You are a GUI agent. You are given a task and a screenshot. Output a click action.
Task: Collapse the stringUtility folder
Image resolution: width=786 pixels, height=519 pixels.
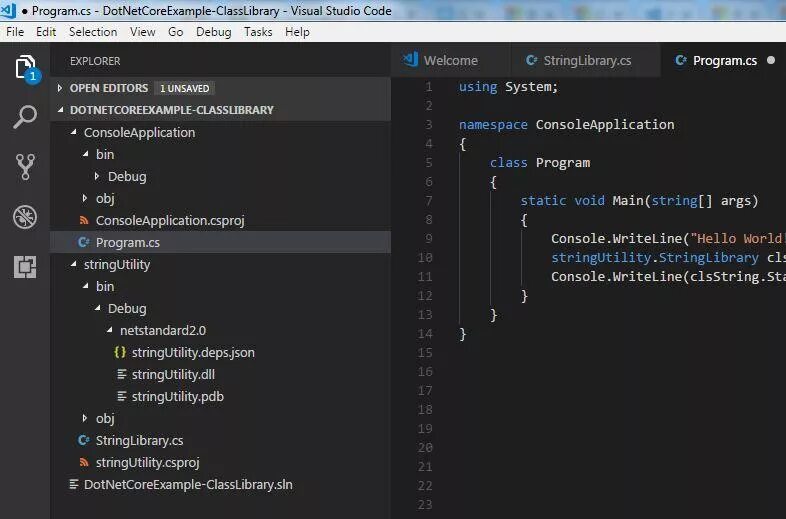(74, 264)
